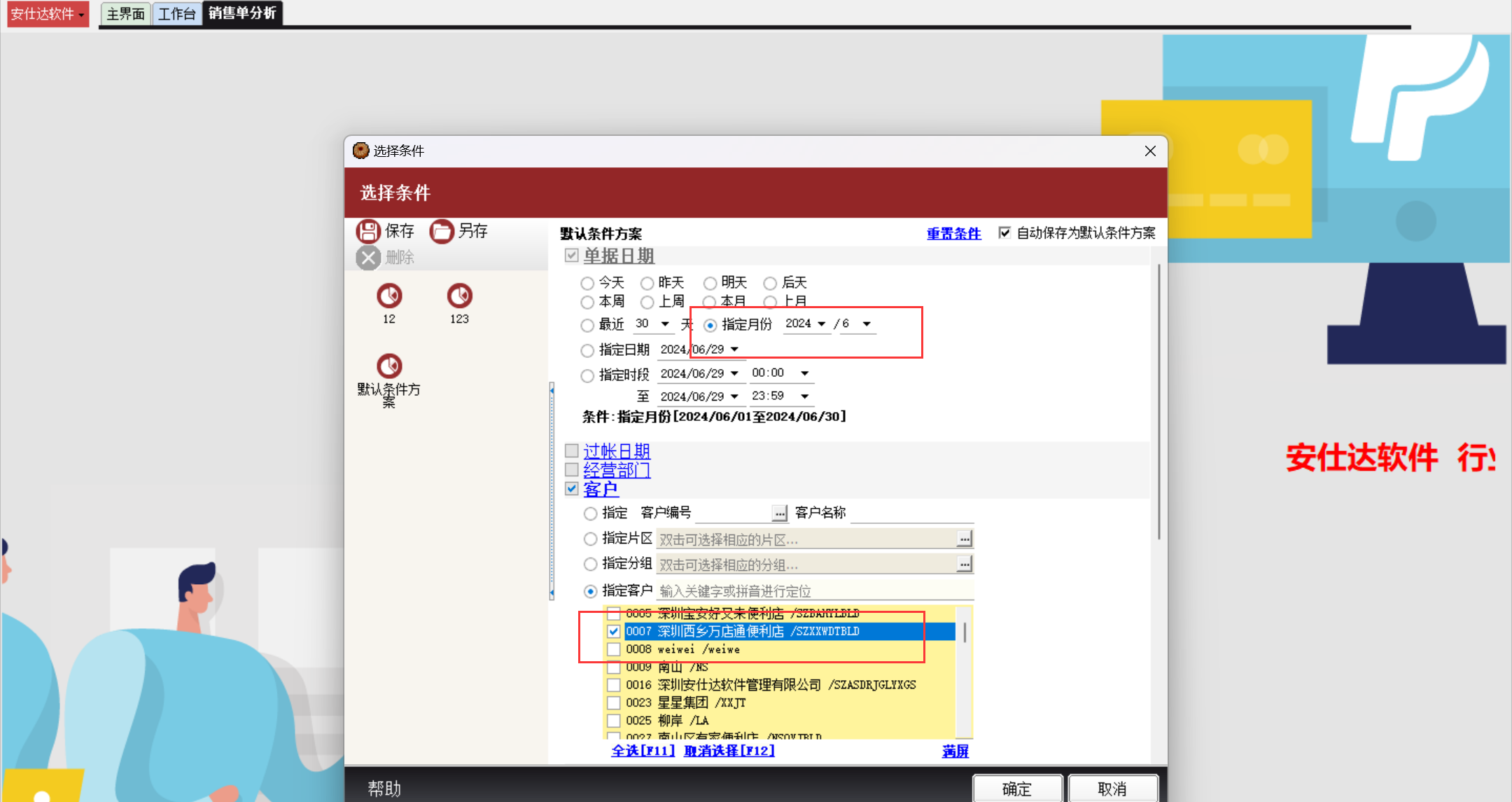Open the month 6 dropdown
The height and width of the screenshot is (802, 1512).
(x=867, y=324)
